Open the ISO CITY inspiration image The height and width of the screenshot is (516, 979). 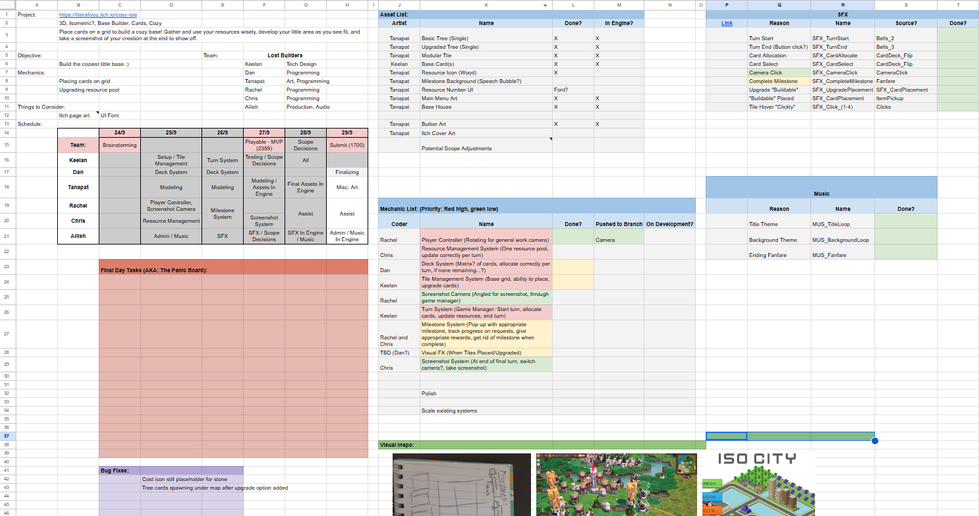759,484
